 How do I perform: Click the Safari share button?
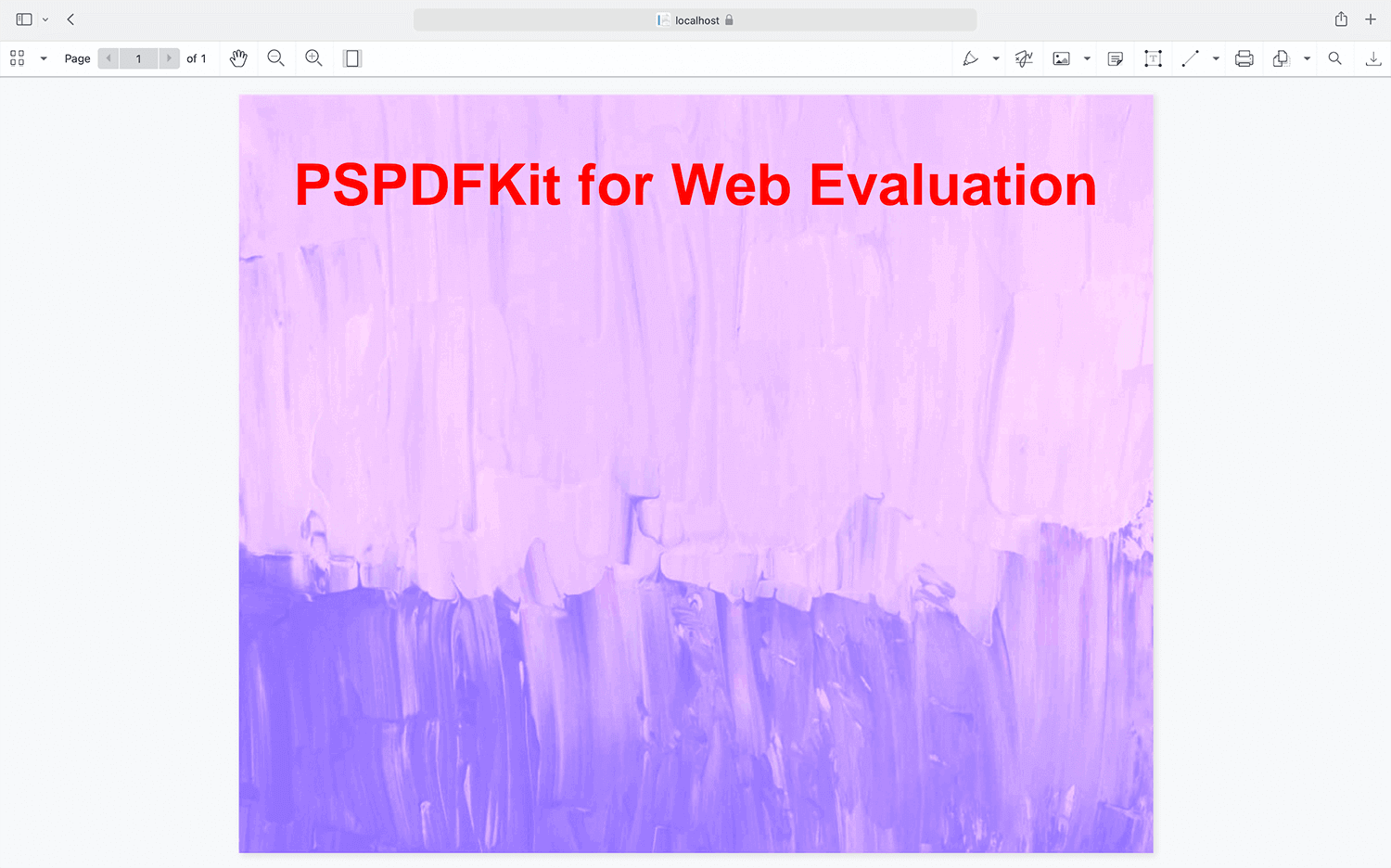[x=1341, y=19]
